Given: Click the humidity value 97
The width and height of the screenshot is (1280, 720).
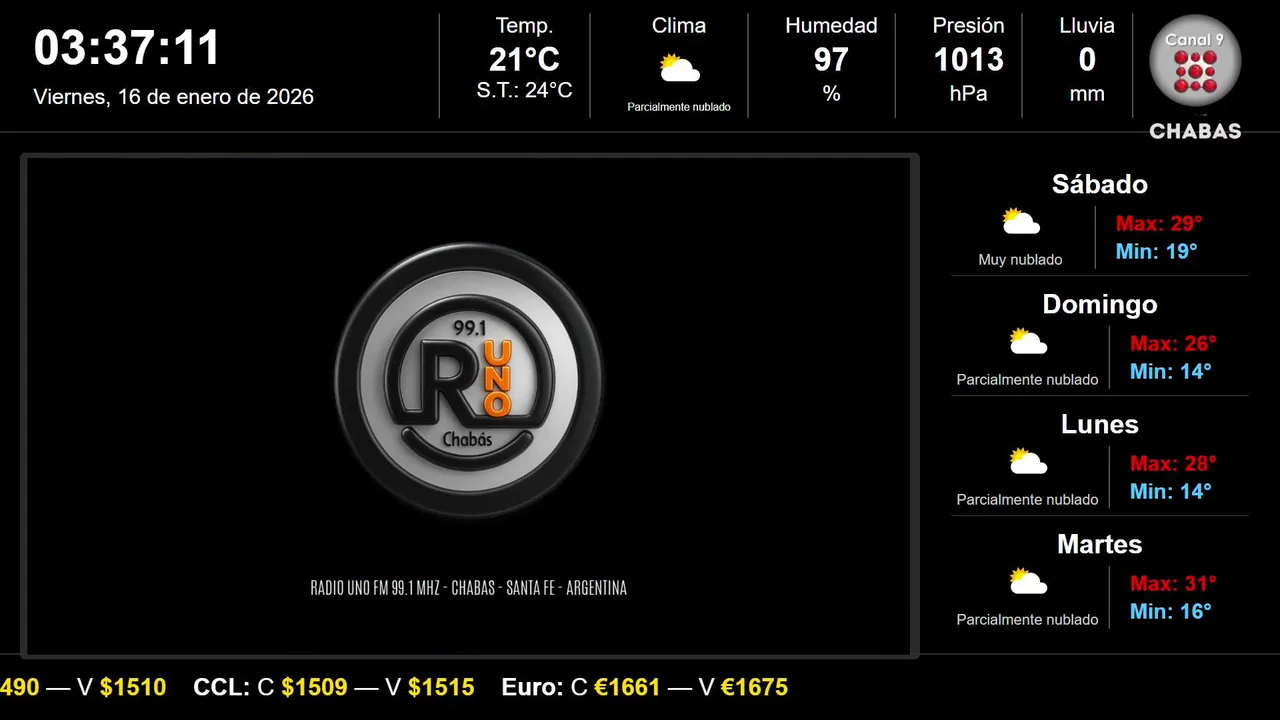Looking at the screenshot, I should [831, 60].
